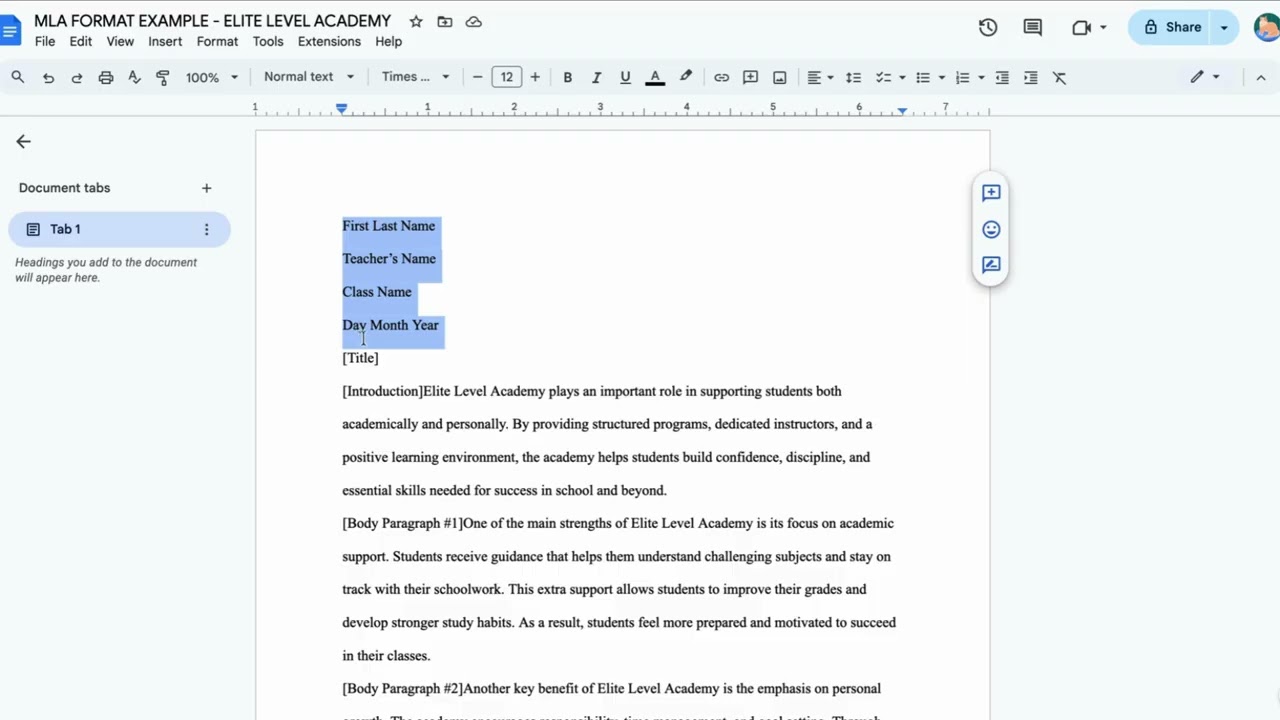This screenshot has width=1280, height=720.
Task: Select Tab 1 in the sidebar
Action: coord(119,229)
